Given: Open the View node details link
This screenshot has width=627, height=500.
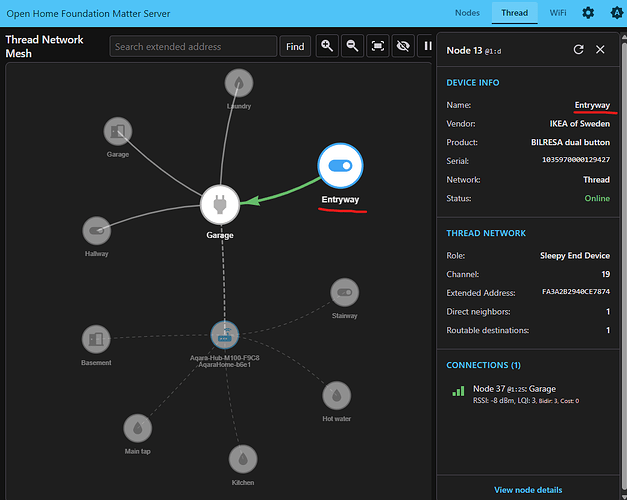Looking at the screenshot, I should tap(528, 490).
